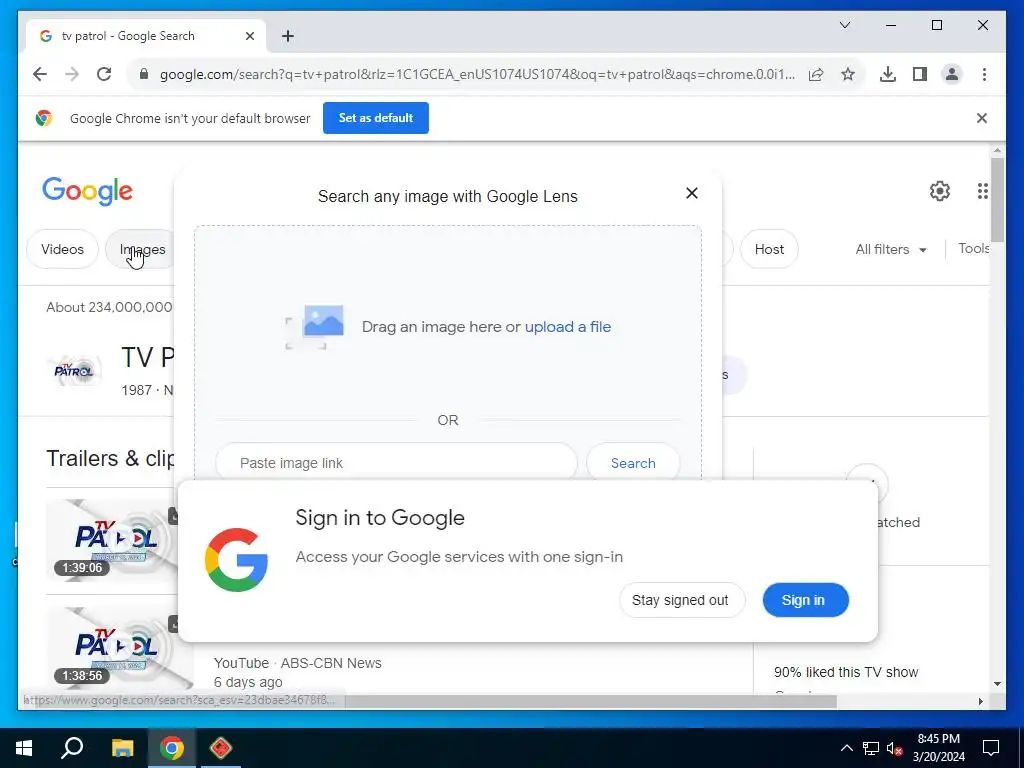The width and height of the screenshot is (1024, 768).
Task: Click the horizontal page scrollbar
Action: 590,701
